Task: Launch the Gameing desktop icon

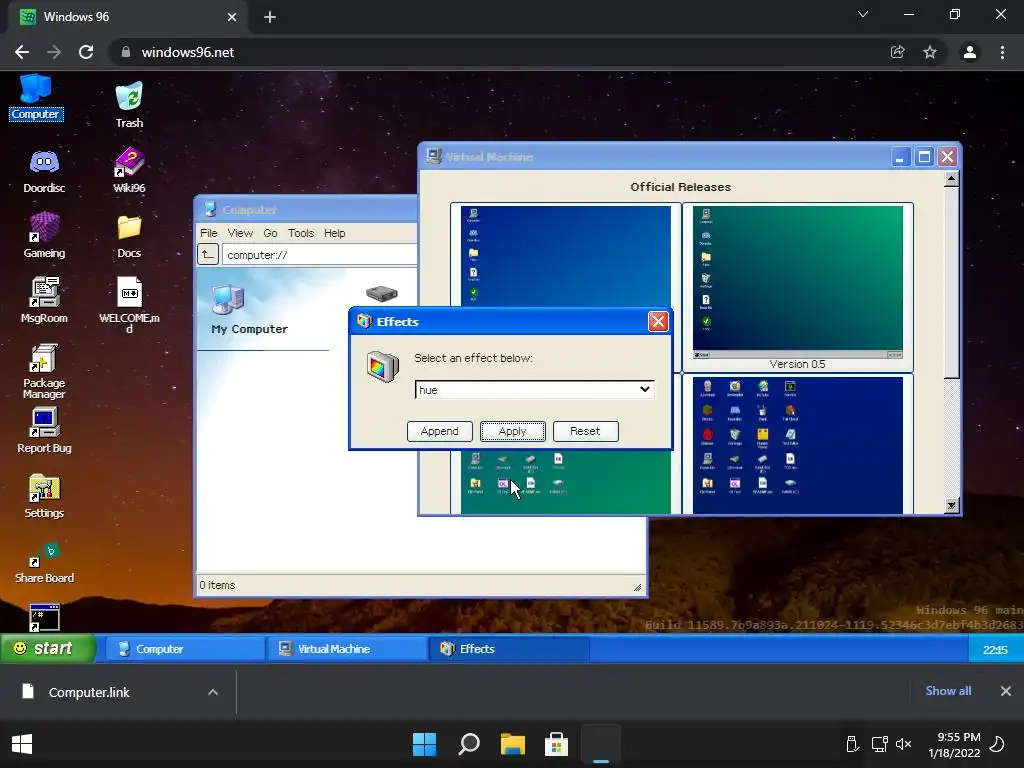Action: [44, 235]
